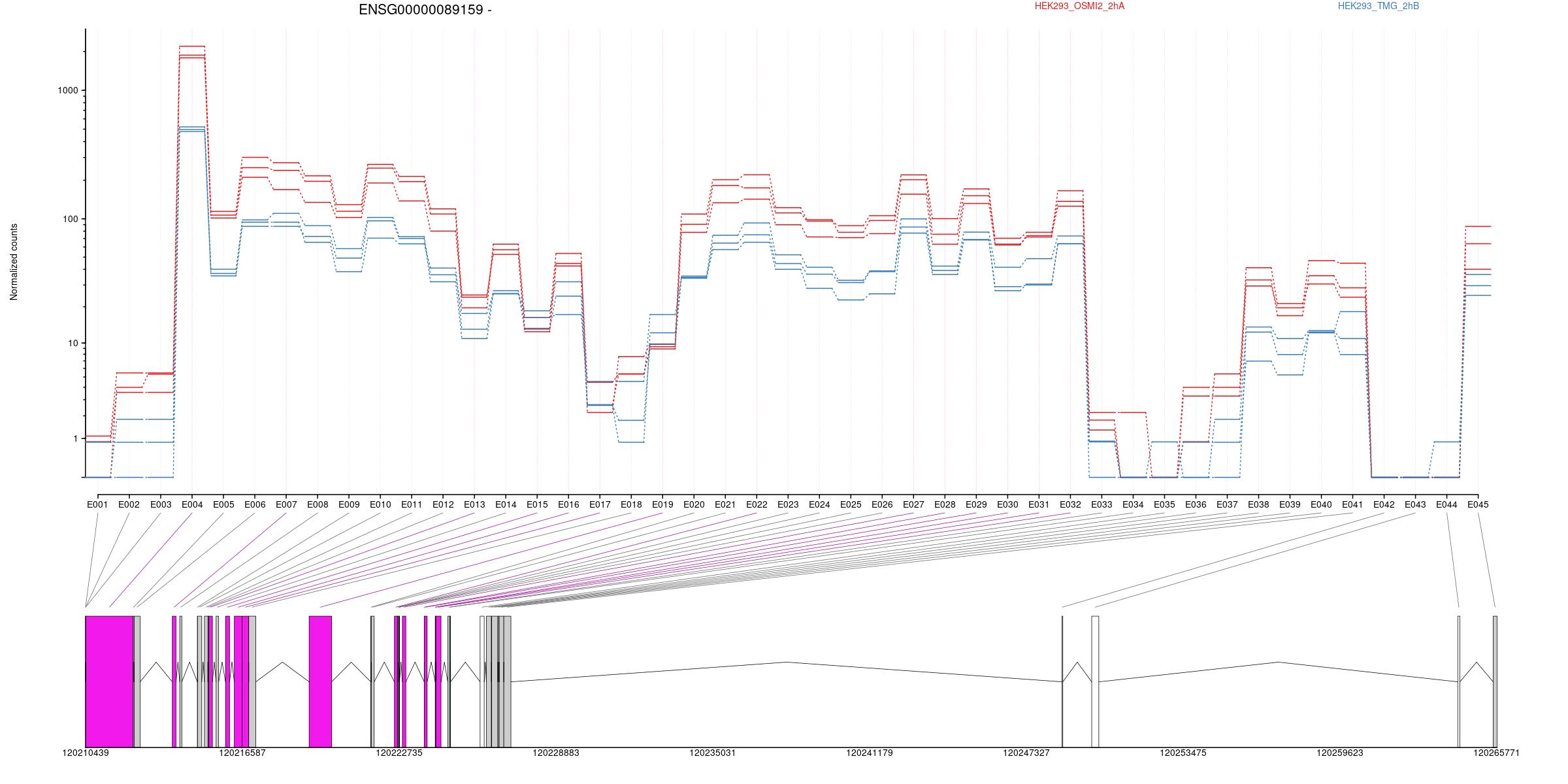Screen dimensions: 1568x784
Task: Click exon label E030
Action: click(1007, 504)
